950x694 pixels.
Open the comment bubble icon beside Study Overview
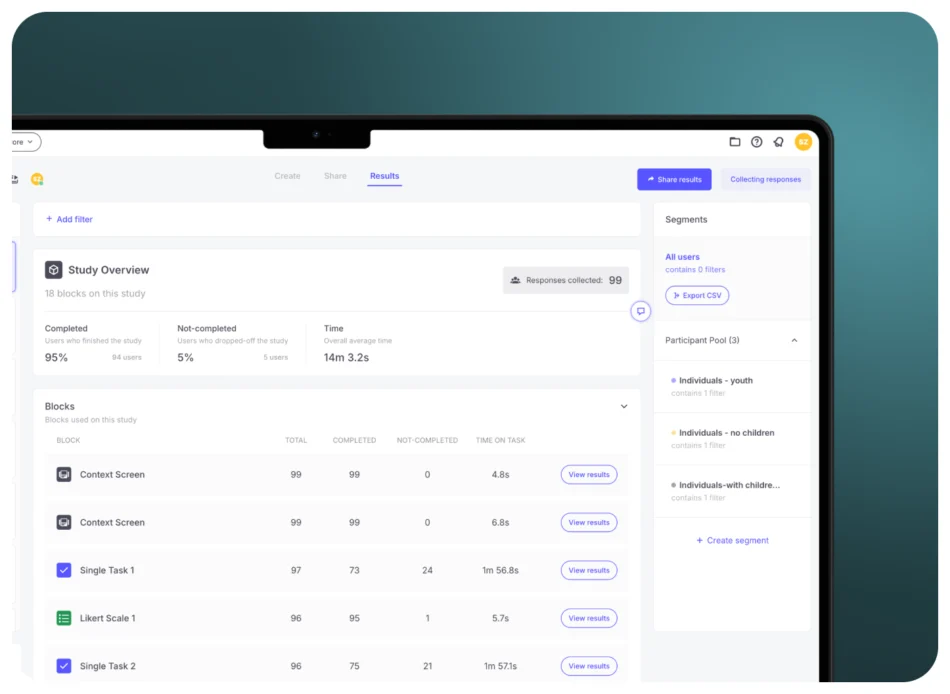tap(641, 312)
